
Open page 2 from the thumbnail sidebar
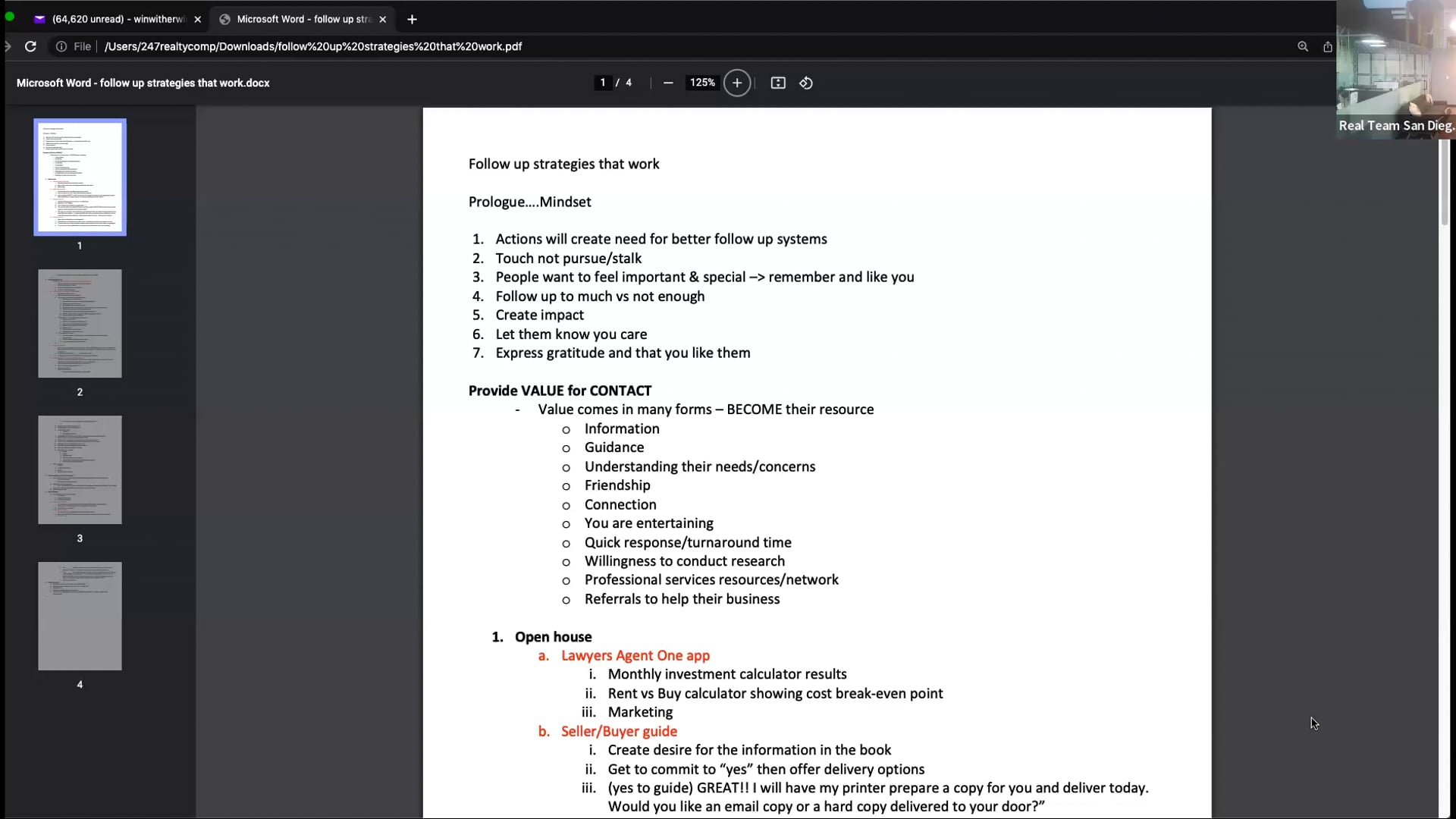[80, 323]
